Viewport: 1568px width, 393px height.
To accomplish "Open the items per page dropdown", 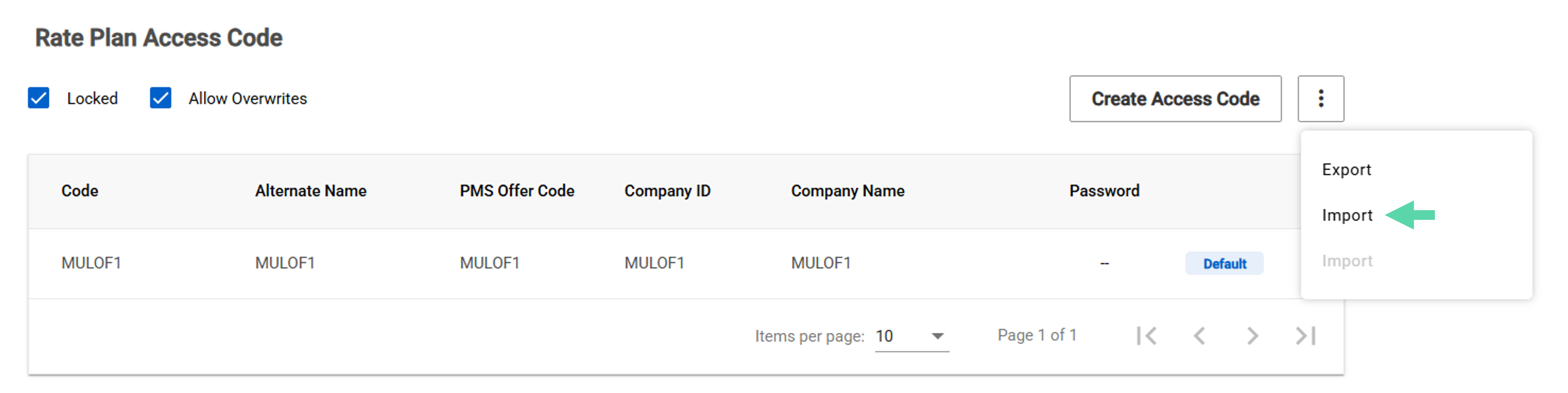I will point(910,336).
